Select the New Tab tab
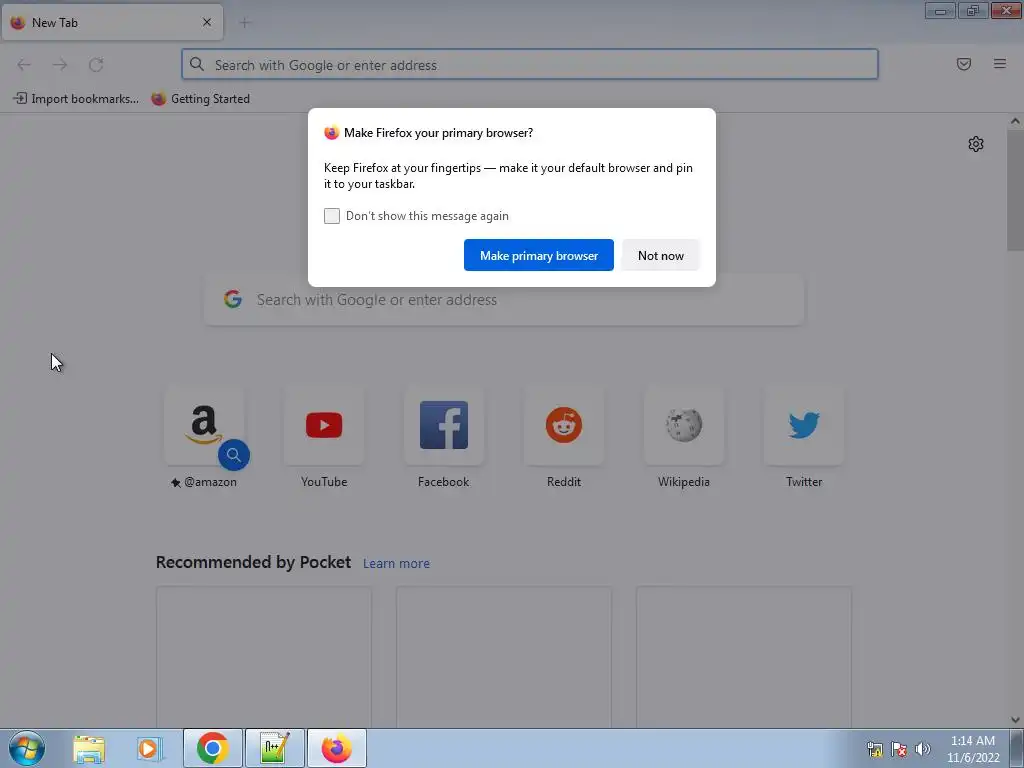The image size is (1024, 768). coord(112,22)
